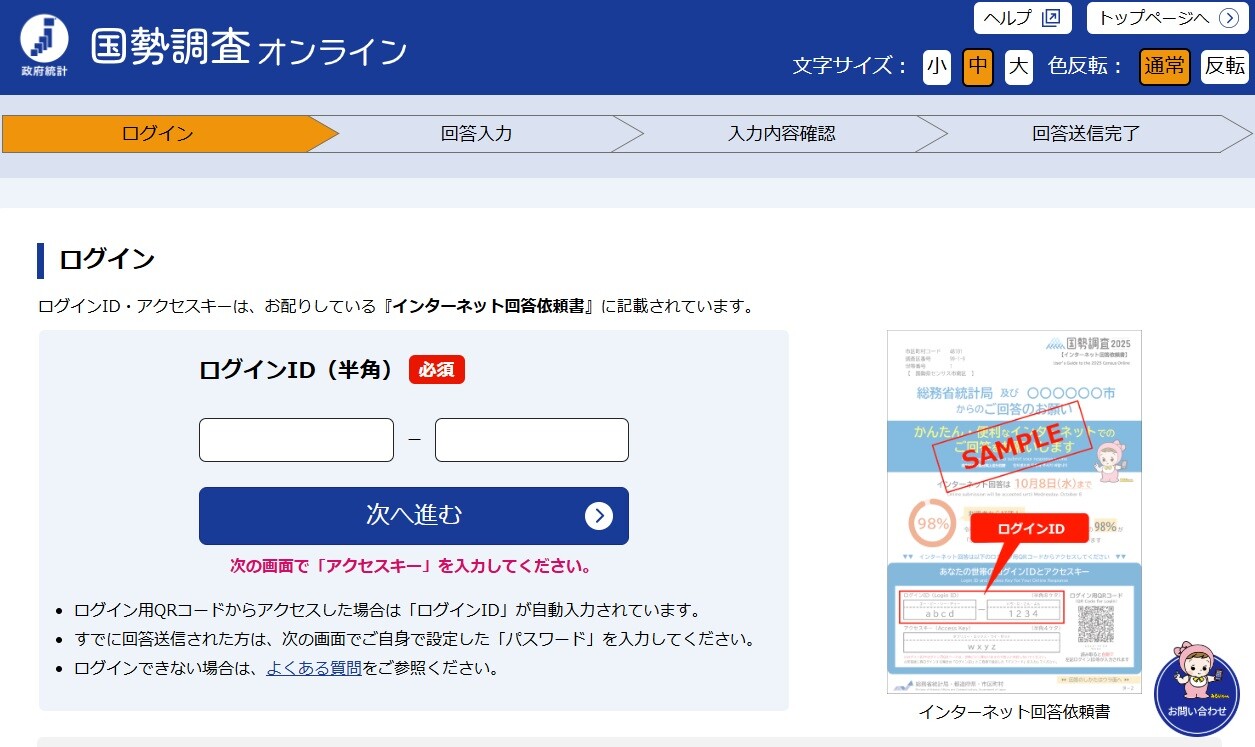Select the 回答送信完了 progress step
Image resolution: width=1255 pixels, height=747 pixels.
(1086, 134)
